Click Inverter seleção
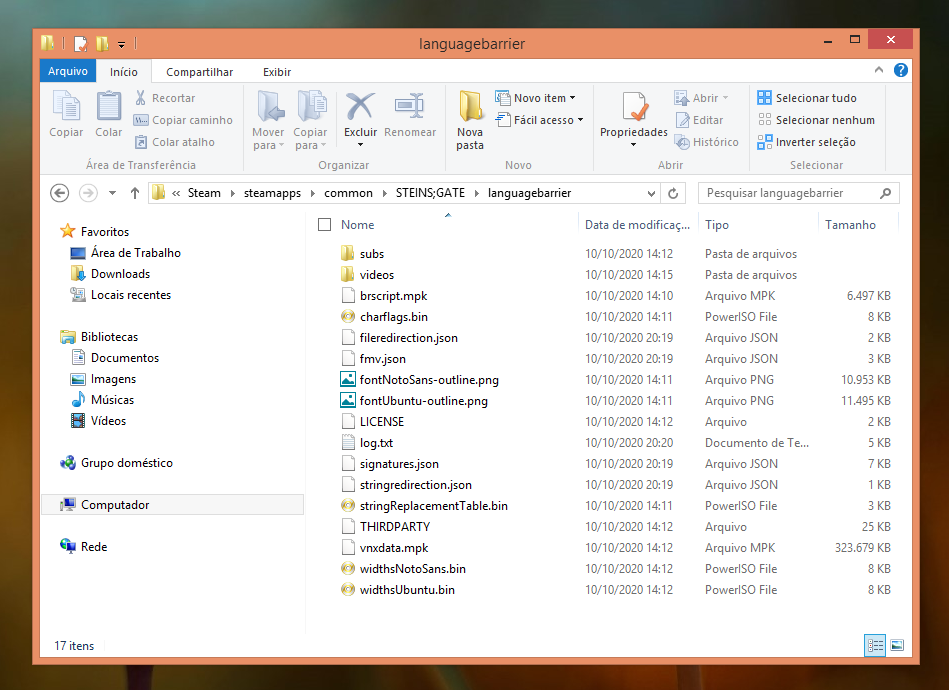949x690 pixels. point(806,142)
